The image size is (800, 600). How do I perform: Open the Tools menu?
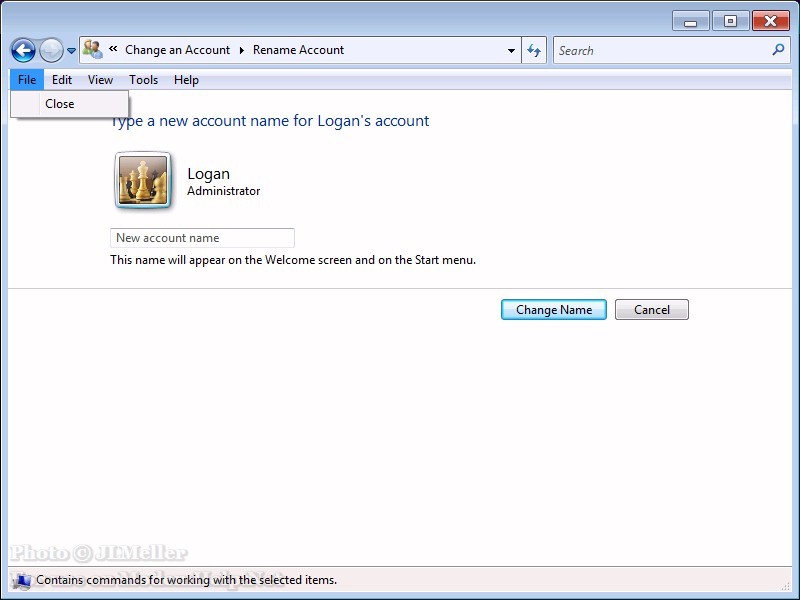coord(143,80)
